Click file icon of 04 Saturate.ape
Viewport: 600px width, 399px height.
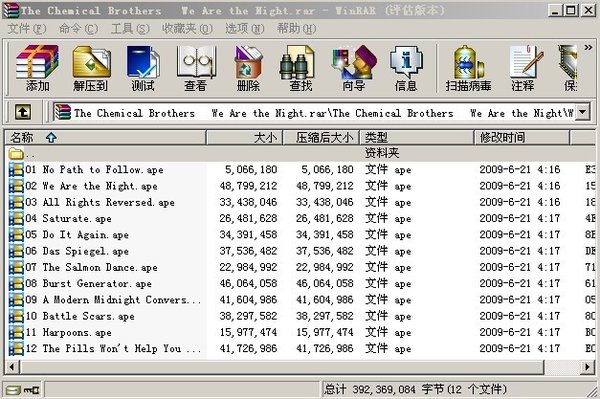[16, 218]
